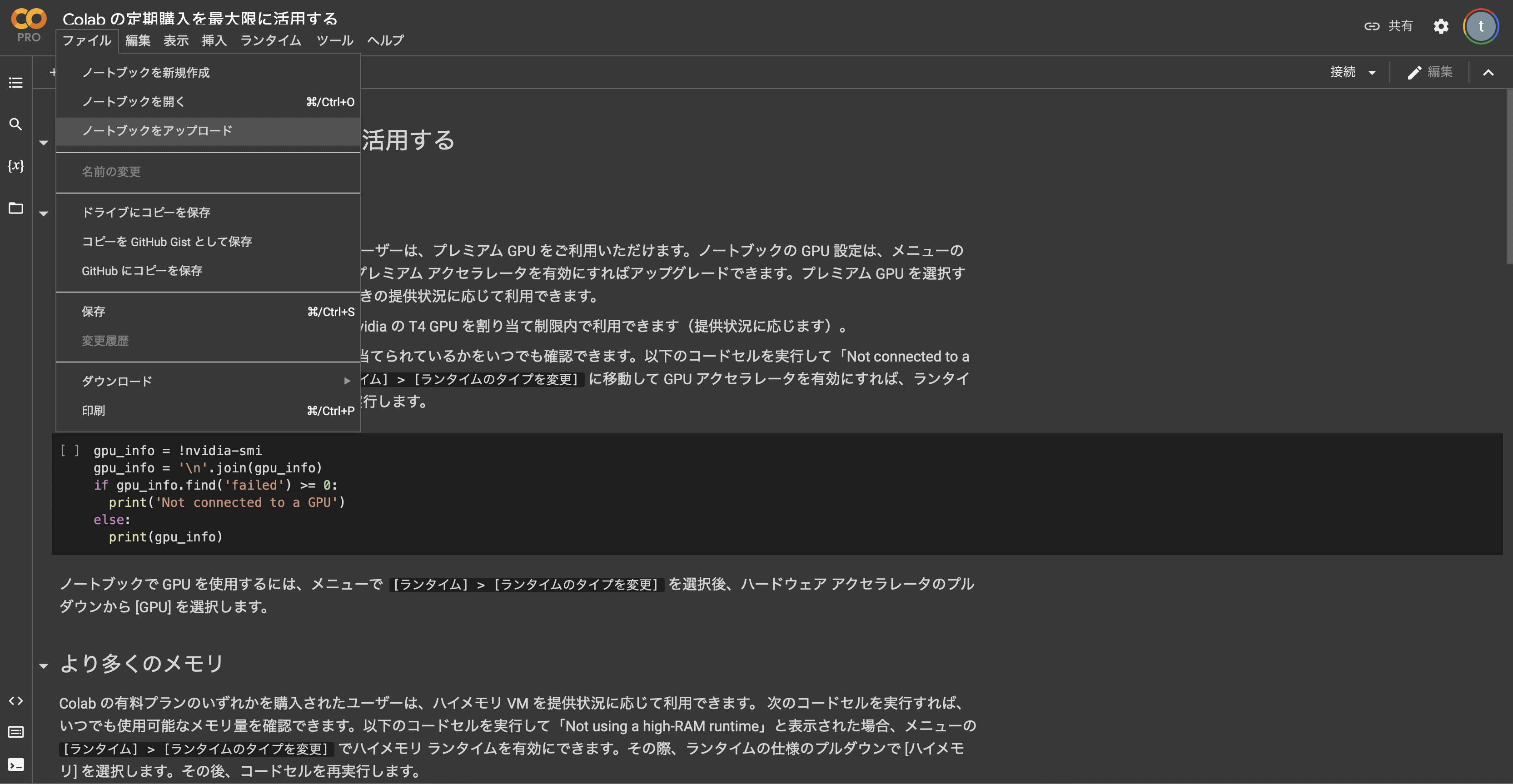Click the 'Not connected to a GPU' string
The height and width of the screenshot is (784, 1513).
click(247, 503)
